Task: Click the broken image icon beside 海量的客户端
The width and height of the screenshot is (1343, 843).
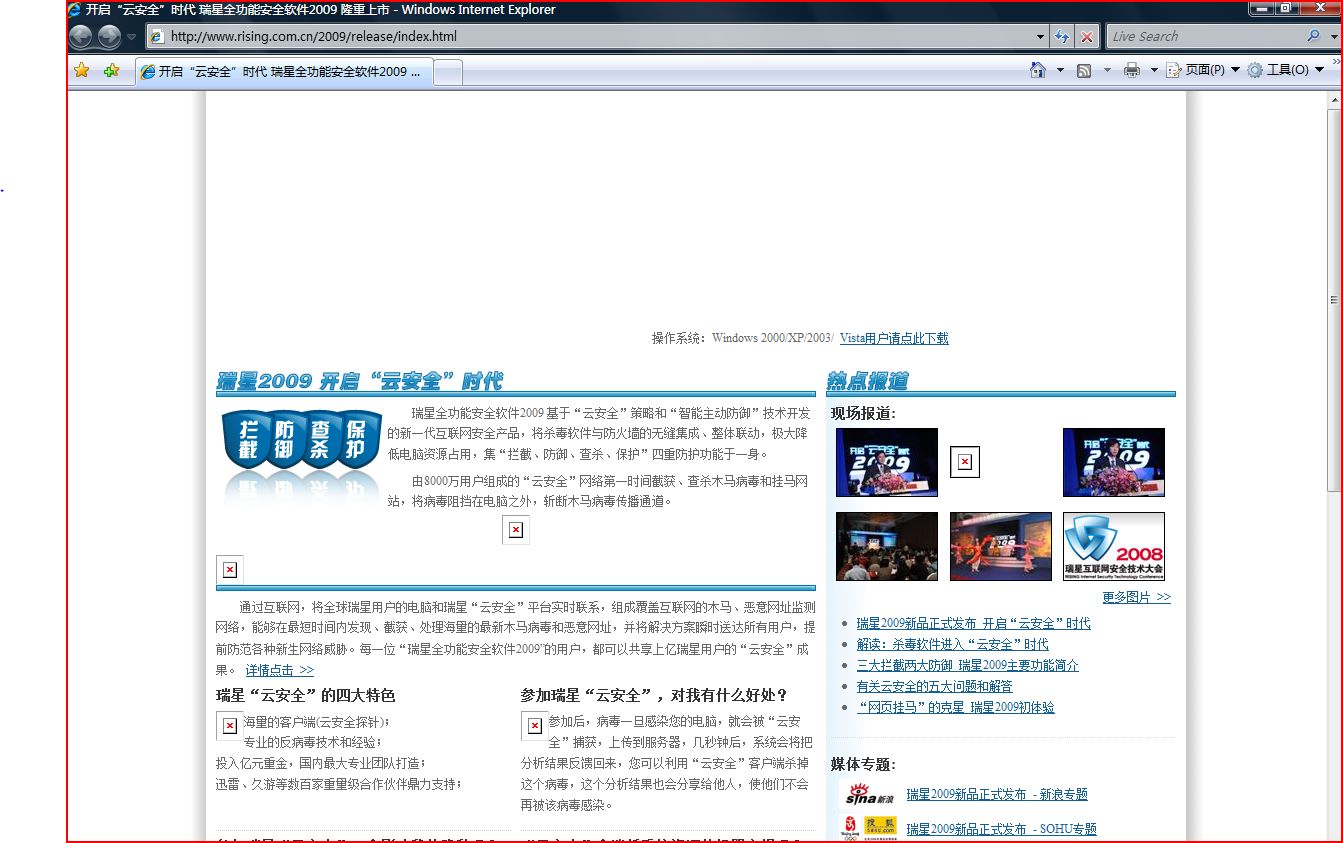Action: [x=230, y=726]
